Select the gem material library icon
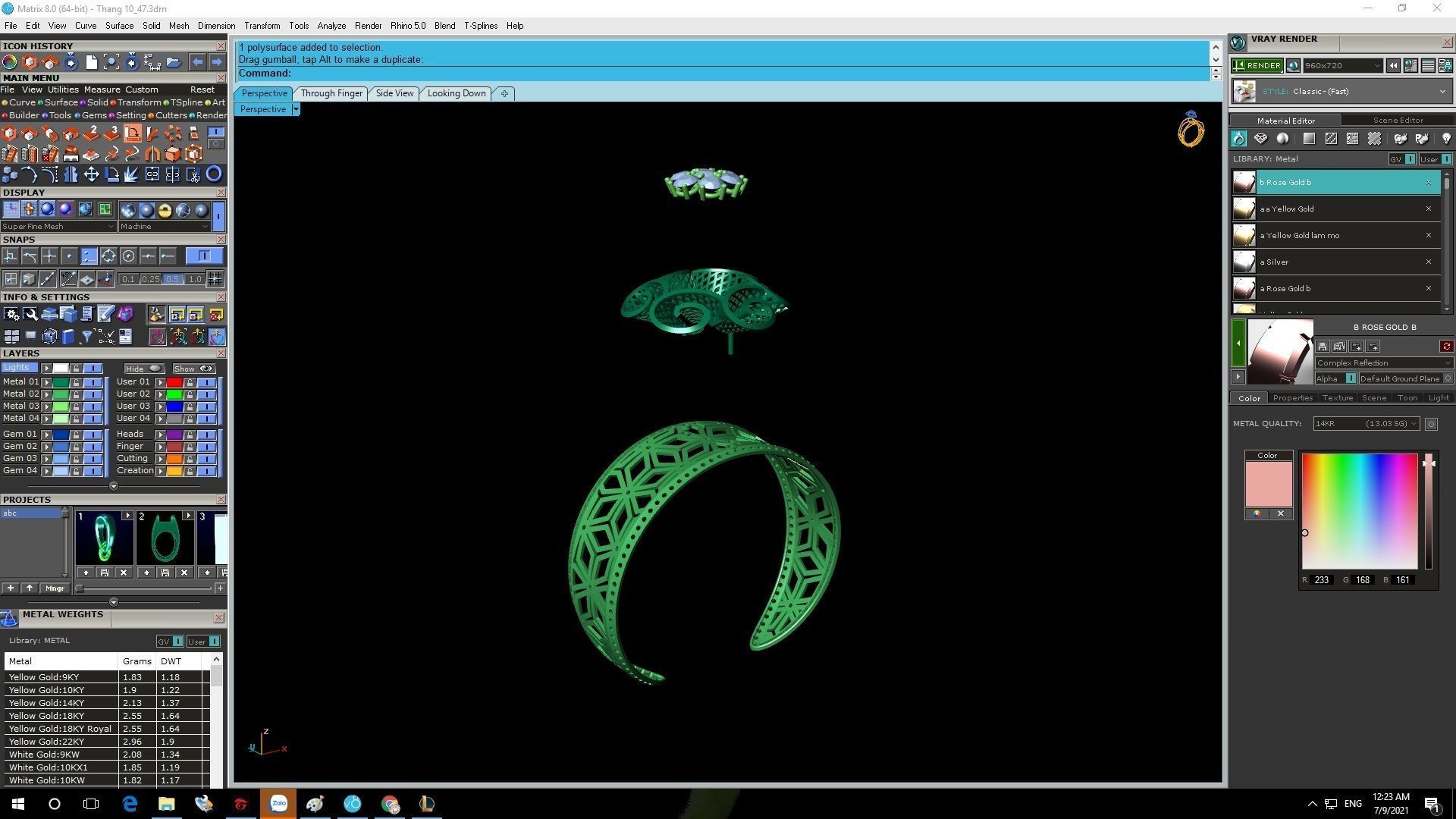Screen dimensions: 1456x819 tap(1260, 139)
